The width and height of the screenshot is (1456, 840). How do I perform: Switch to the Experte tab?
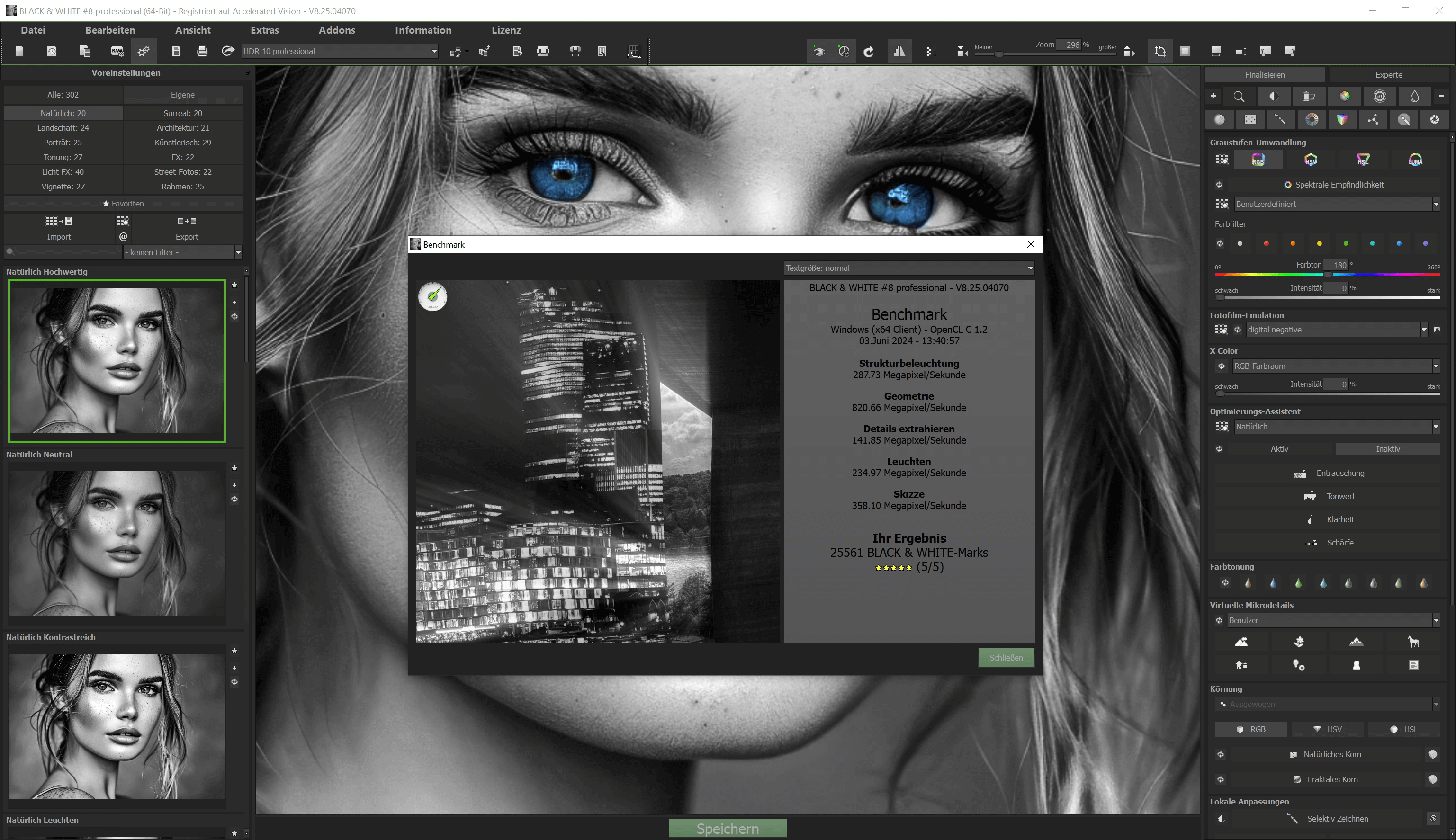point(1388,74)
